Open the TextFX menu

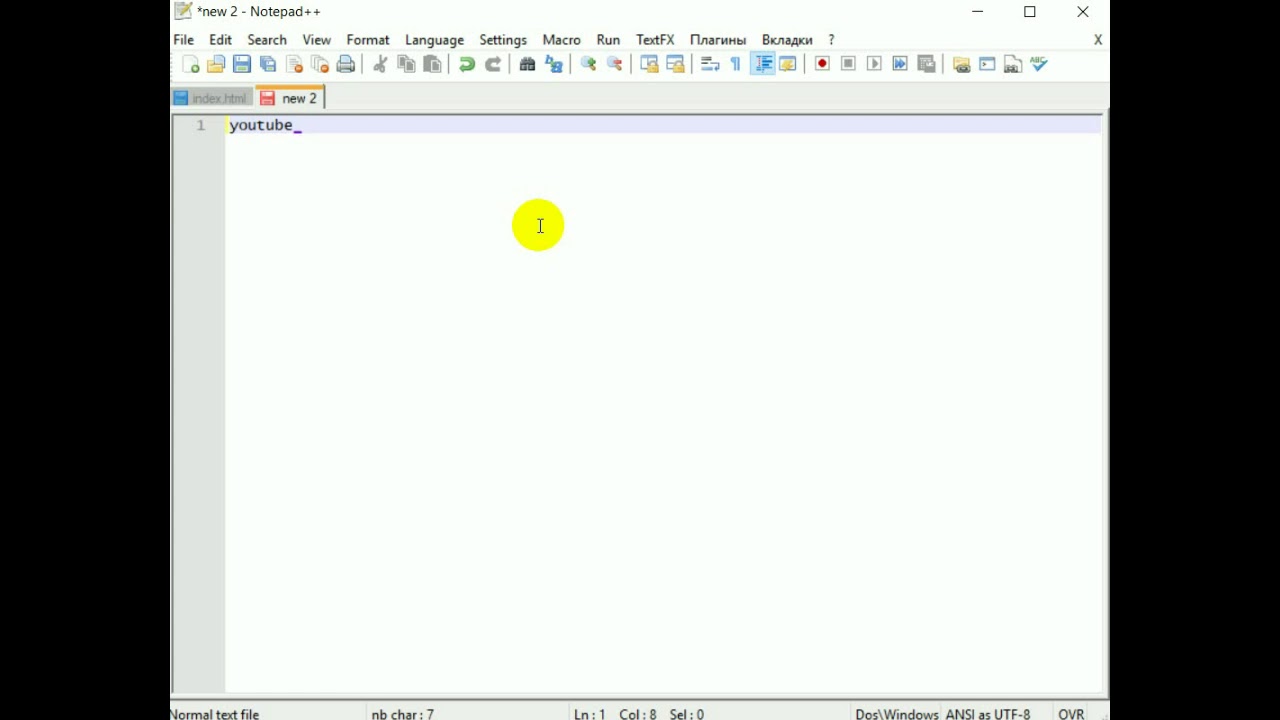(655, 40)
